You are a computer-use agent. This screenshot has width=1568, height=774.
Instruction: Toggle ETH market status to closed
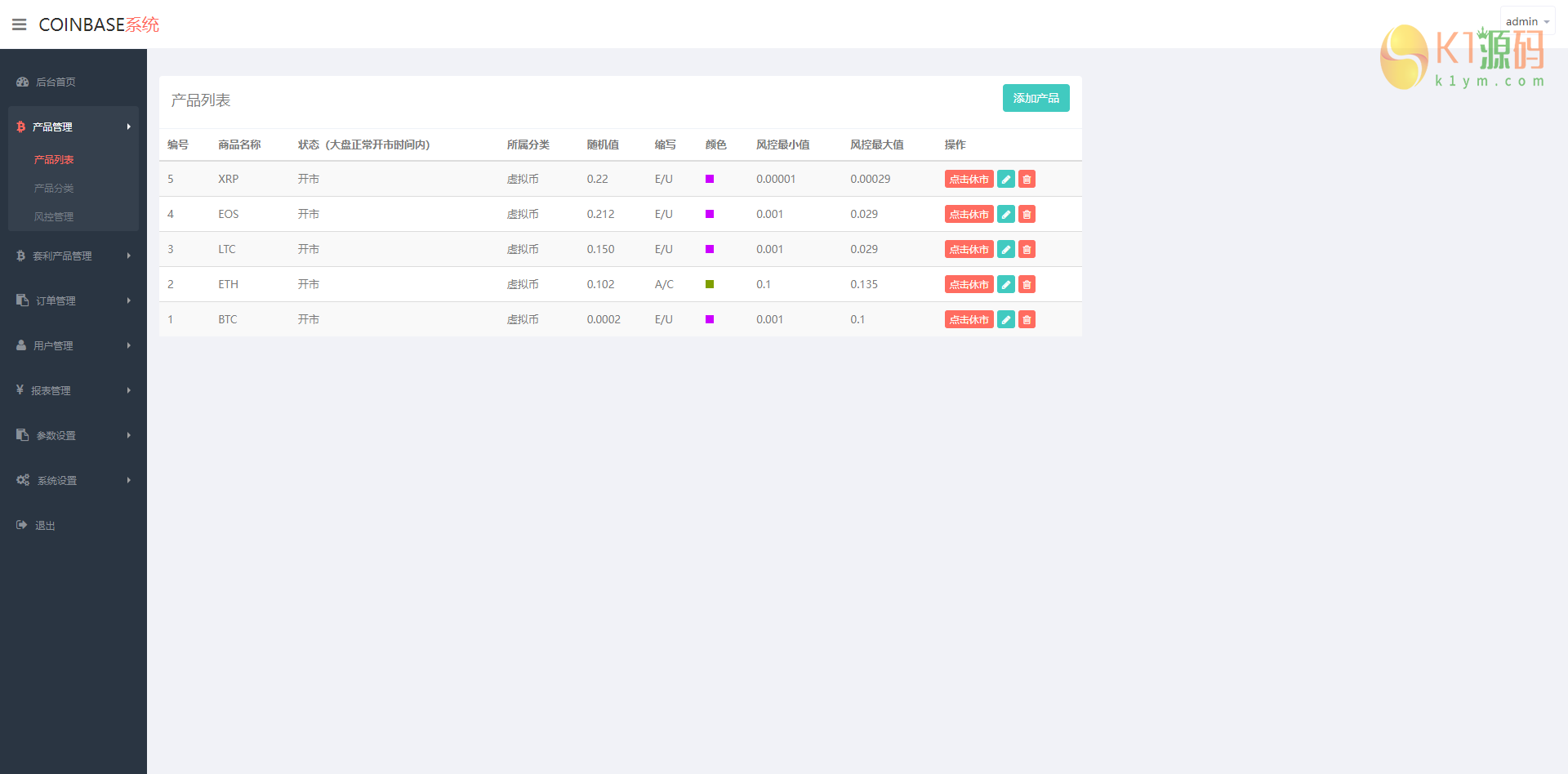(x=969, y=285)
